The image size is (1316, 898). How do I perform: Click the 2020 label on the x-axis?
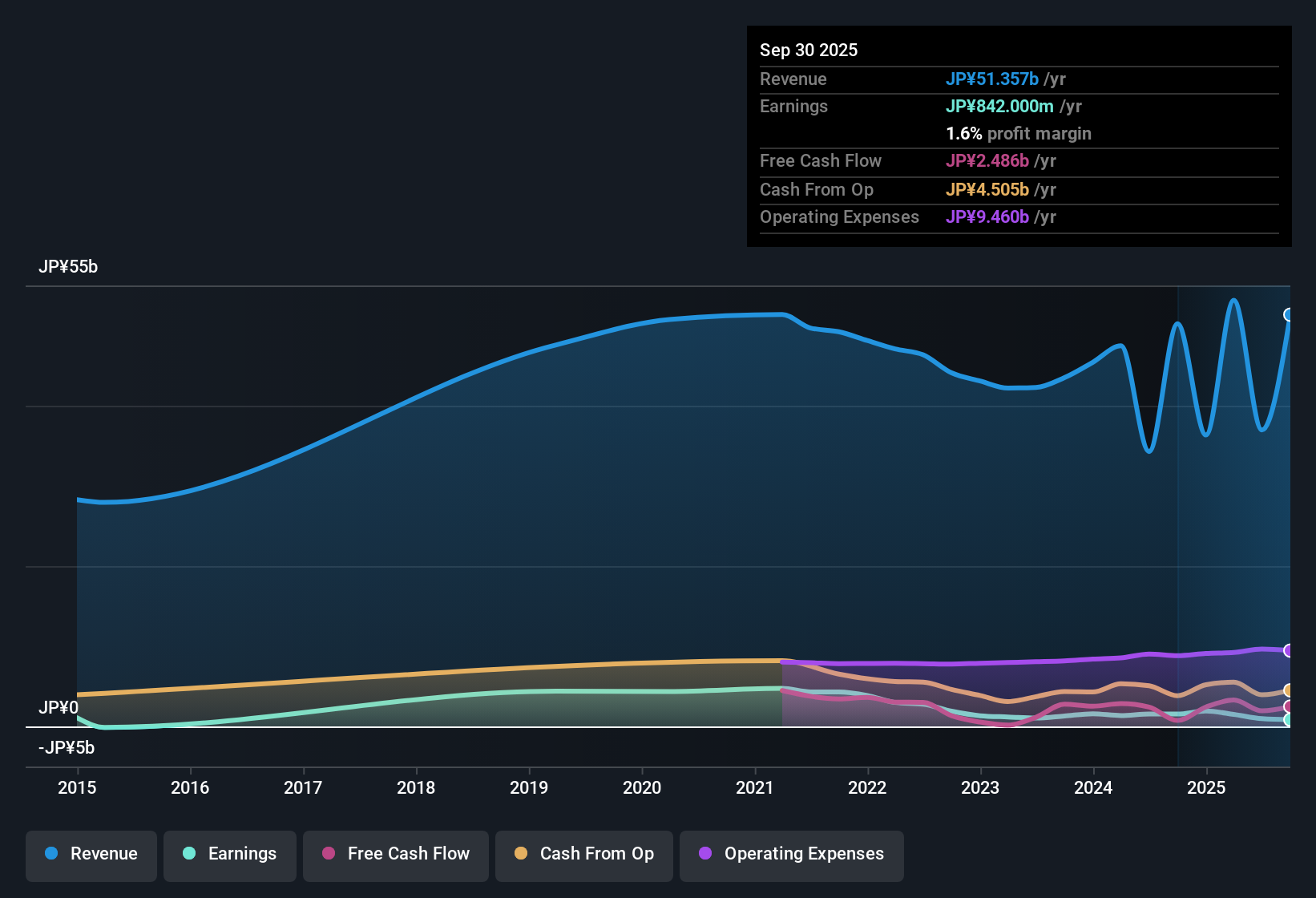tap(642, 788)
